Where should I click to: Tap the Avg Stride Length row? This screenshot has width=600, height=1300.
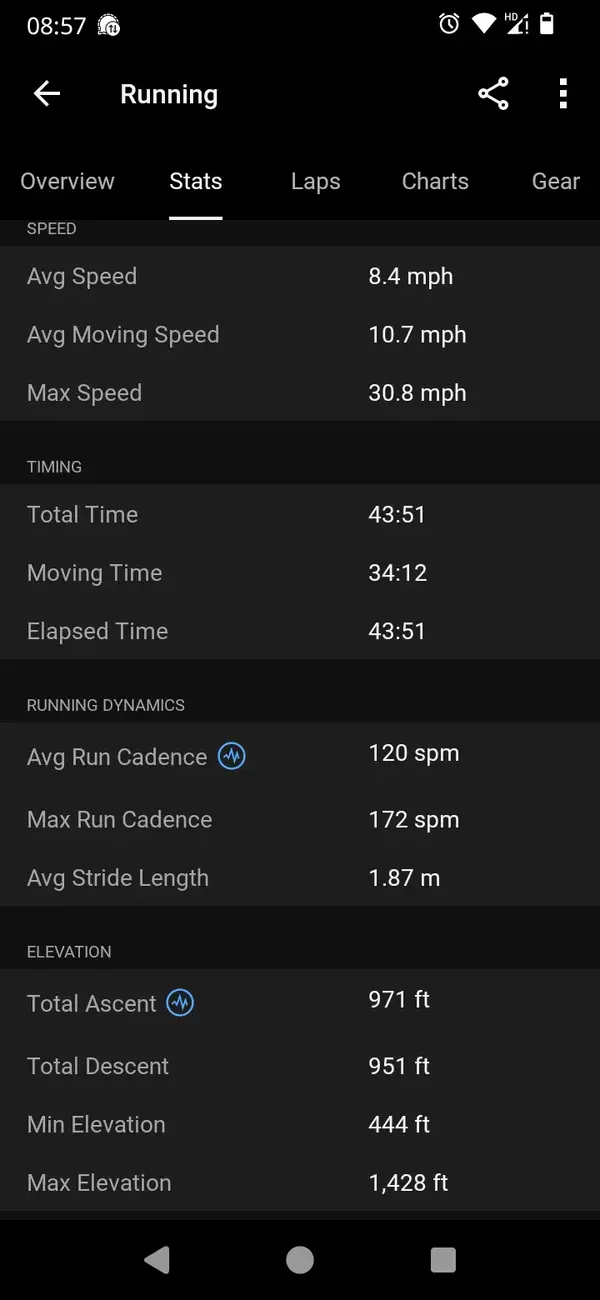click(x=300, y=878)
